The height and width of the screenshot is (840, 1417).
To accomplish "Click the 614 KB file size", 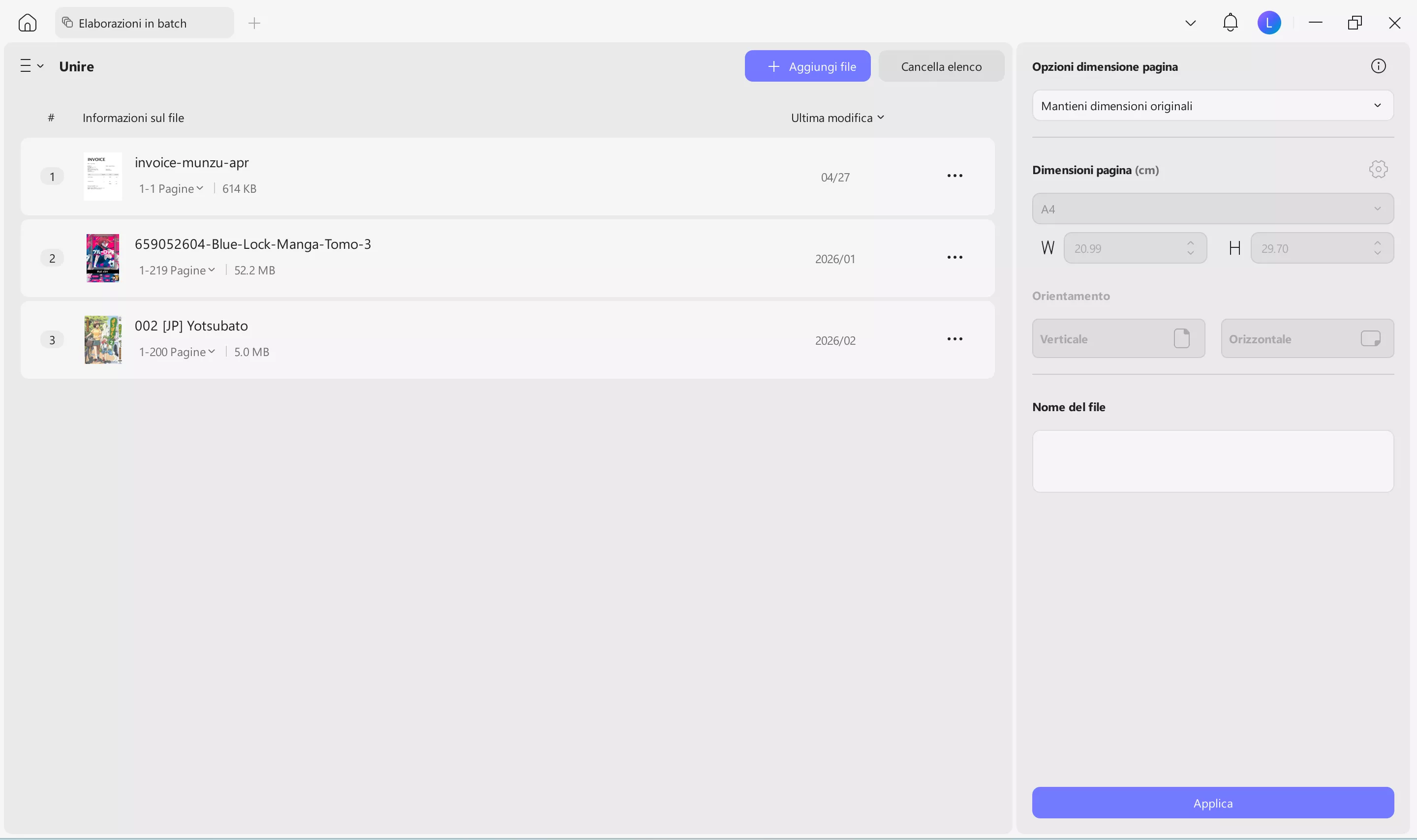I will click(x=239, y=188).
